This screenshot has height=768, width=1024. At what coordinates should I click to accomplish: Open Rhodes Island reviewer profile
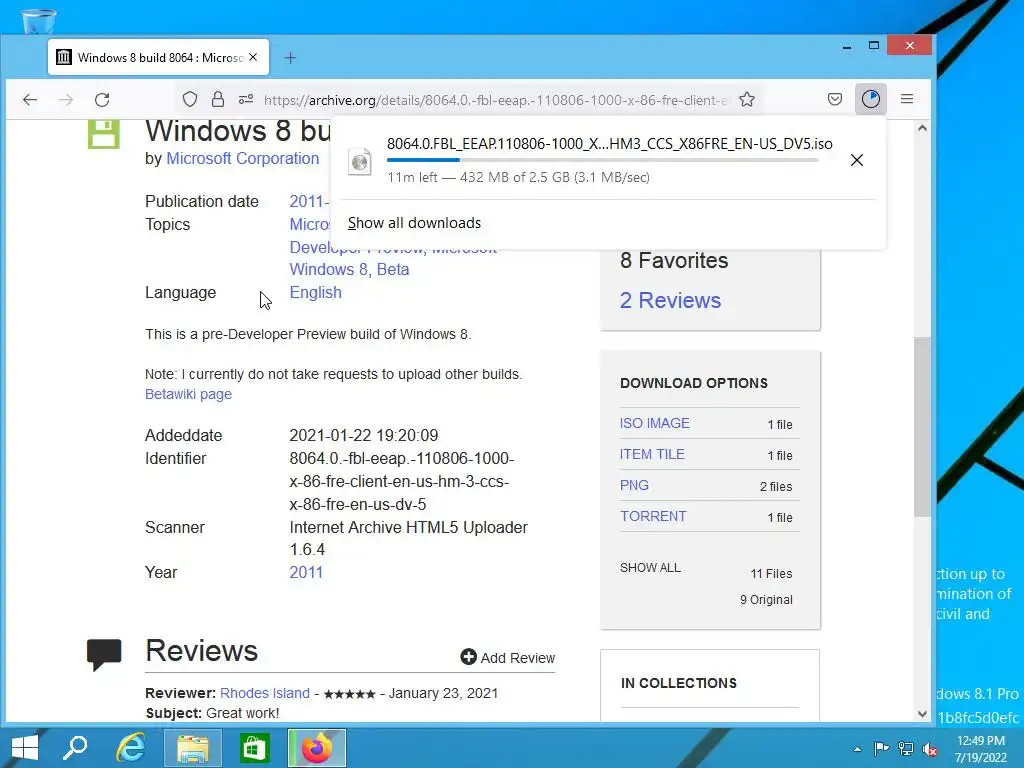[x=264, y=694]
